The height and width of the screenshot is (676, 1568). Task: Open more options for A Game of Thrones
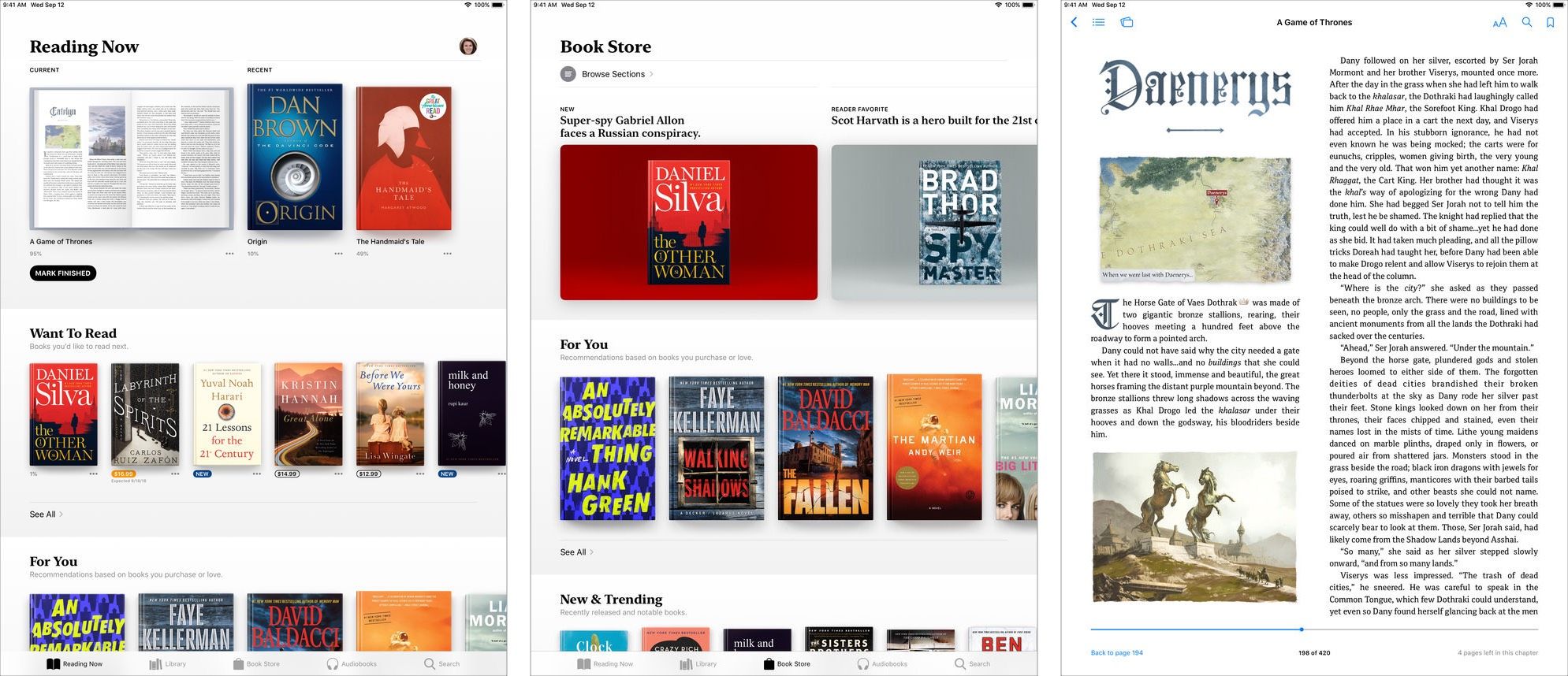[229, 254]
